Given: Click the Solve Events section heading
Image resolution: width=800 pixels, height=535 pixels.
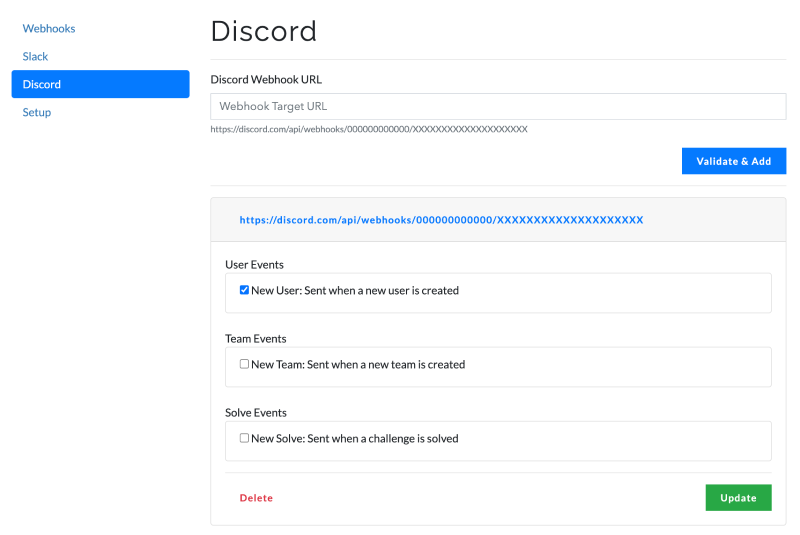Looking at the screenshot, I should point(256,413).
